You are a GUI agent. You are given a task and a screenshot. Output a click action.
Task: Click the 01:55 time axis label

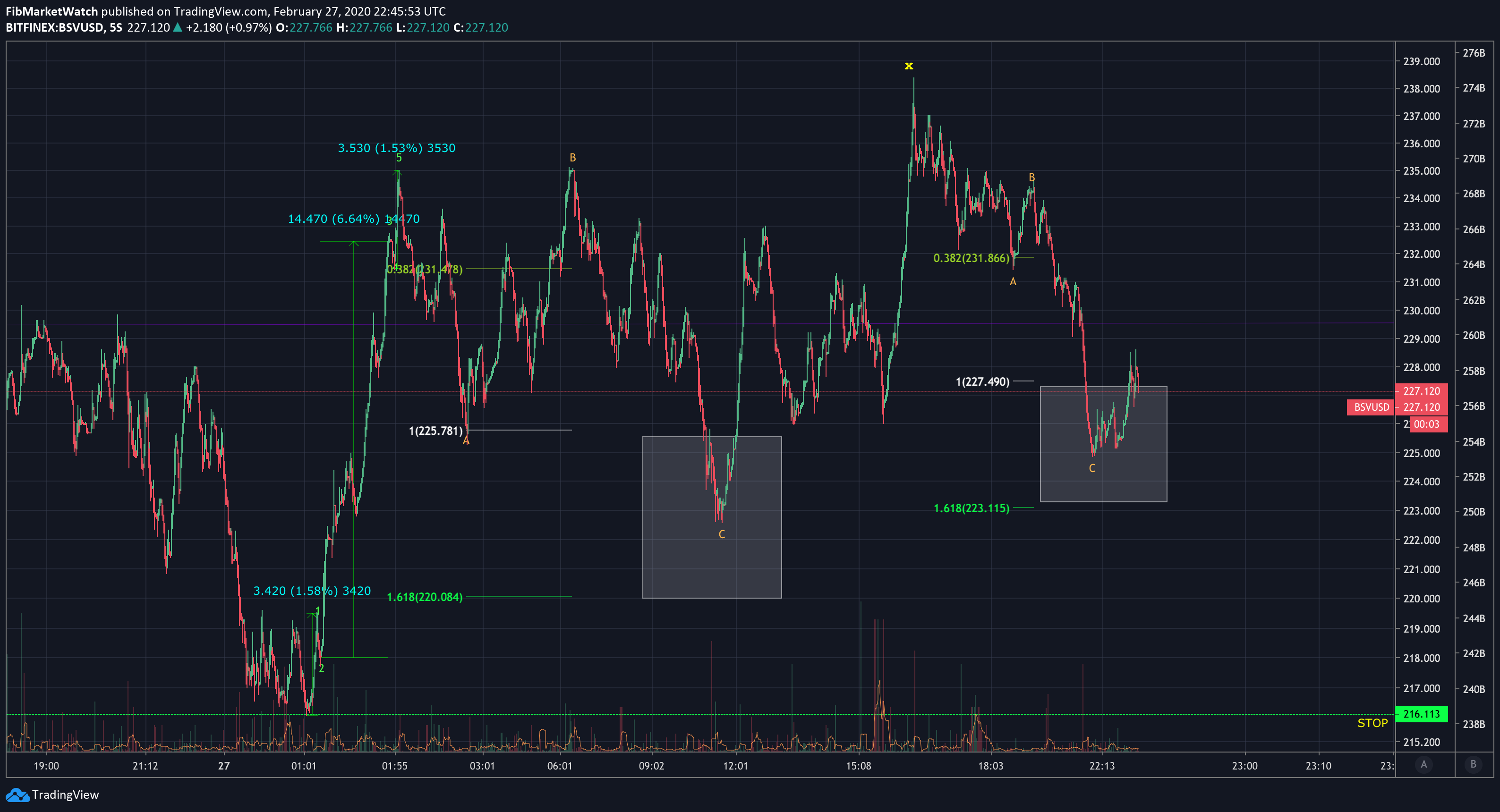pos(394,765)
